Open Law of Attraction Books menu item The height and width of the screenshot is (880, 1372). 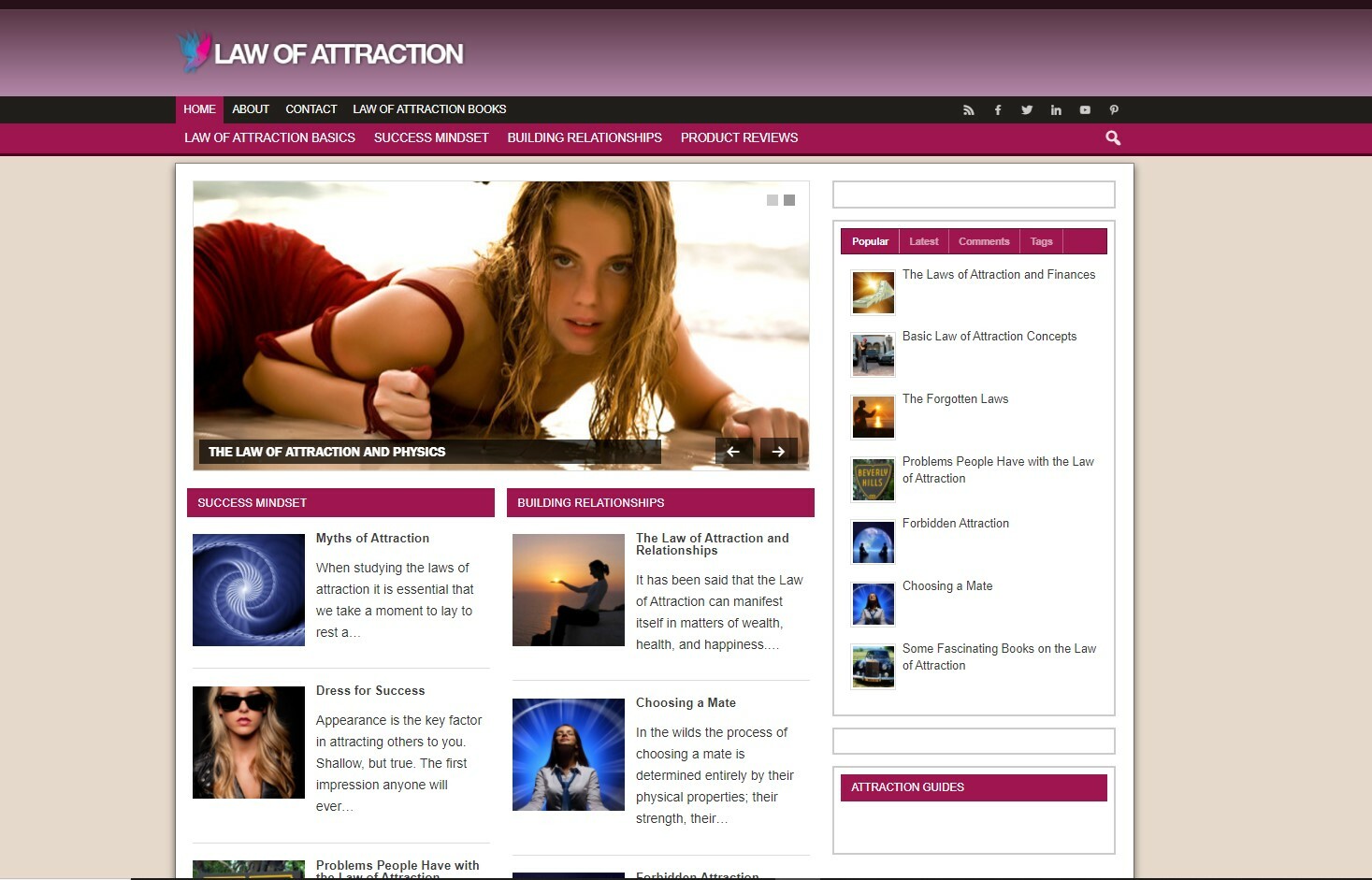tap(429, 109)
